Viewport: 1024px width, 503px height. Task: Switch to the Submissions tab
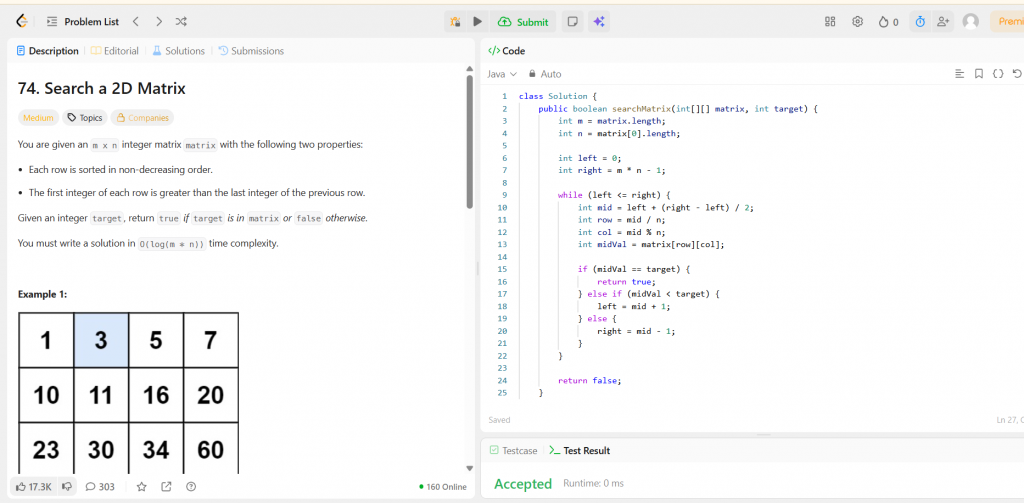point(251,51)
